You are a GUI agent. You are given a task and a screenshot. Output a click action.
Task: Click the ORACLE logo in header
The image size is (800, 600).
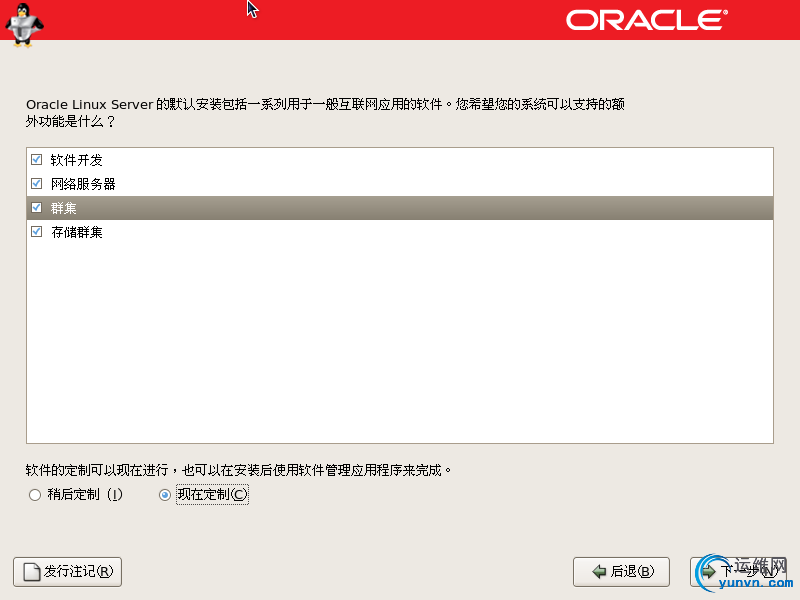click(646, 20)
